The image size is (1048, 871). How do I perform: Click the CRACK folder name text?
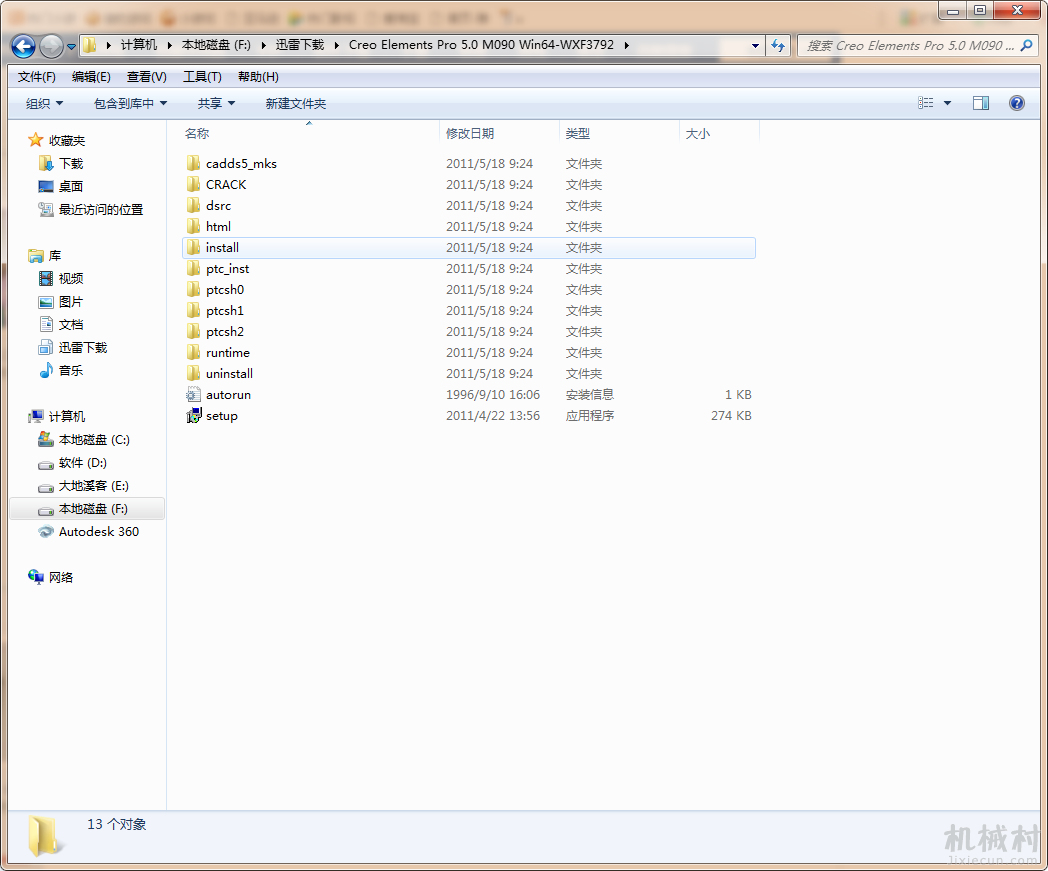(x=226, y=184)
